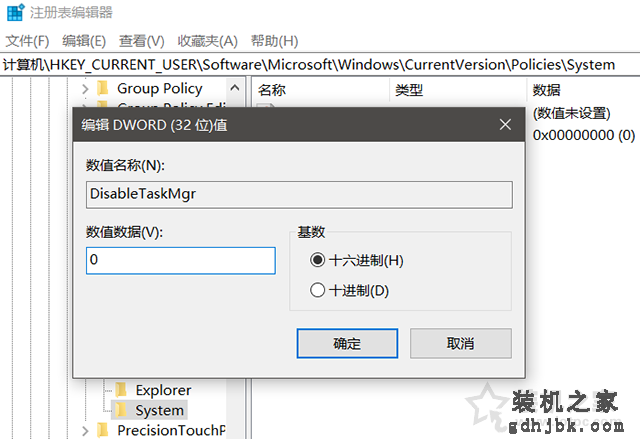This screenshot has width=640, height=439.
Task: Open the 帮助(H) menu
Action: pyautogui.click(x=274, y=41)
